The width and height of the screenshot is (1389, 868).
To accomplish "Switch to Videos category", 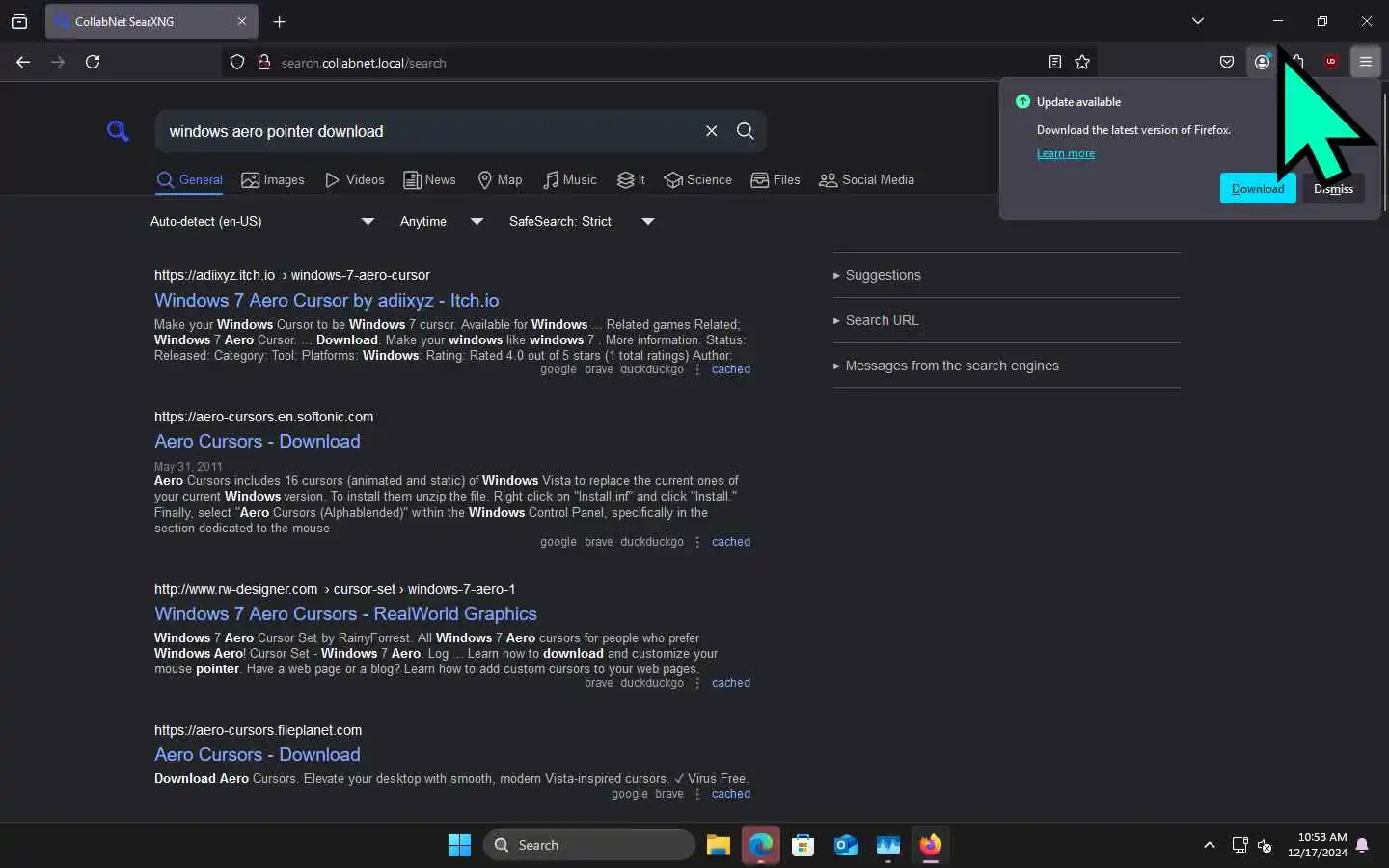I will pyautogui.click(x=355, y=180).
